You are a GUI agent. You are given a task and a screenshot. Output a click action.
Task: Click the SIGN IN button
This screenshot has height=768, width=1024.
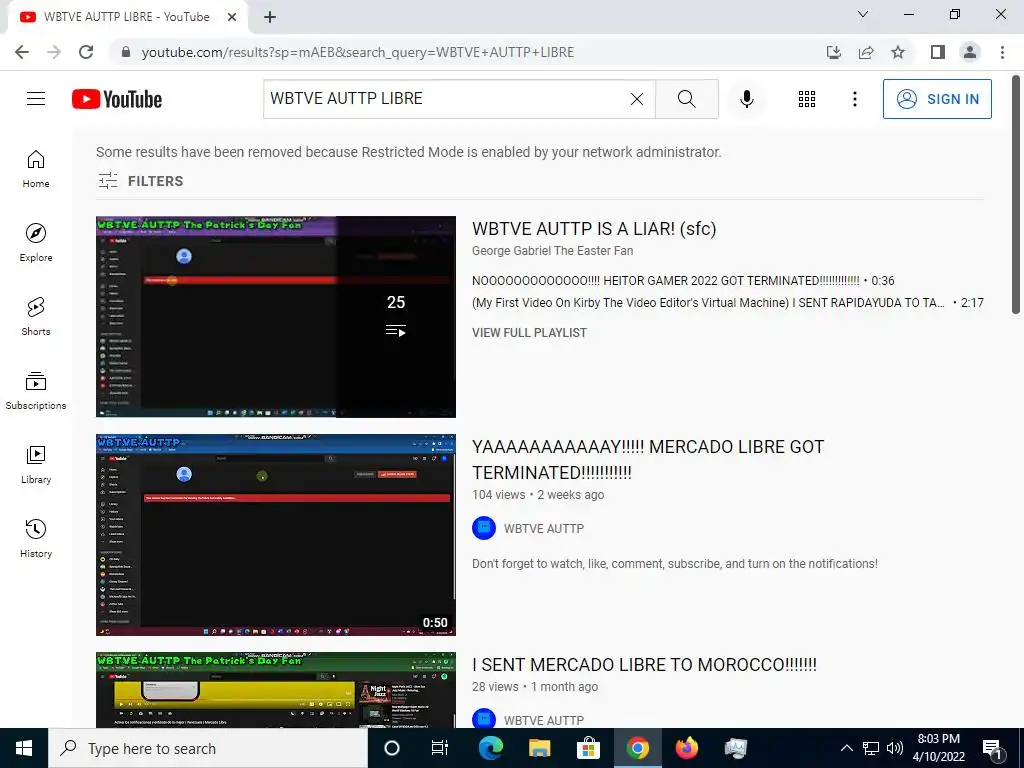click(x=937, y=99)
